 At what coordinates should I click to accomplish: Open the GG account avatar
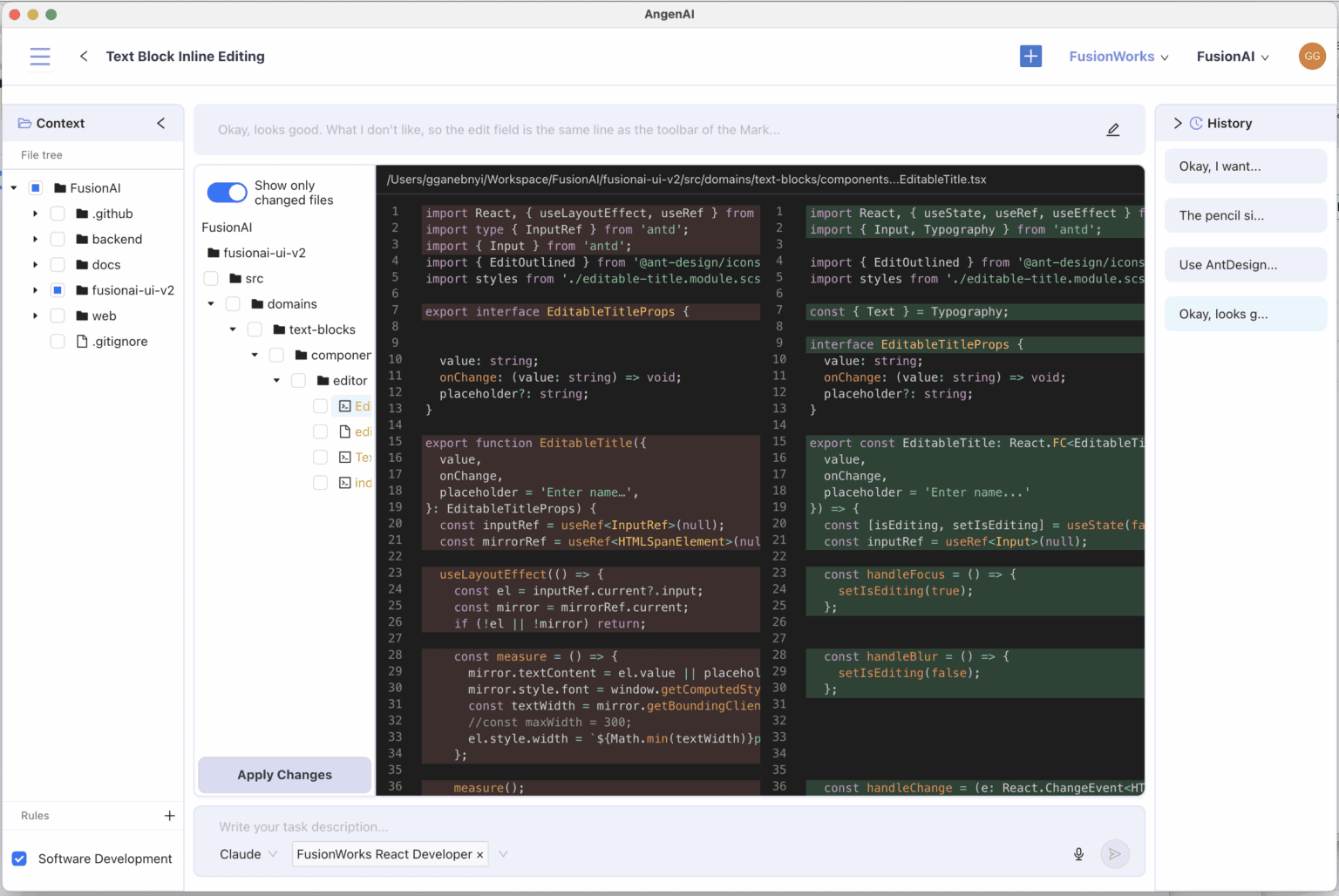[1312, 56]
